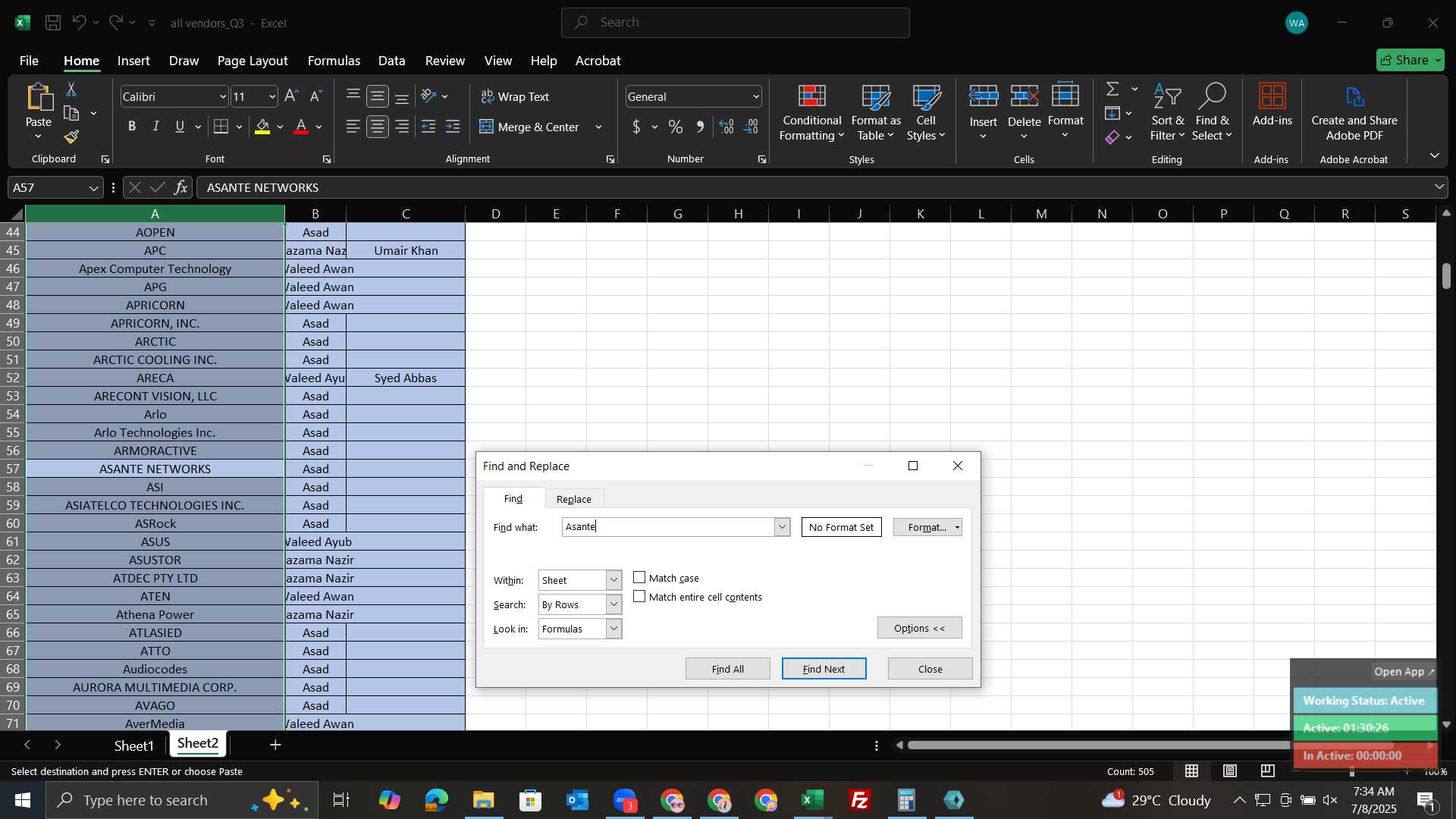Click Merge & Center button

[531, 127]
